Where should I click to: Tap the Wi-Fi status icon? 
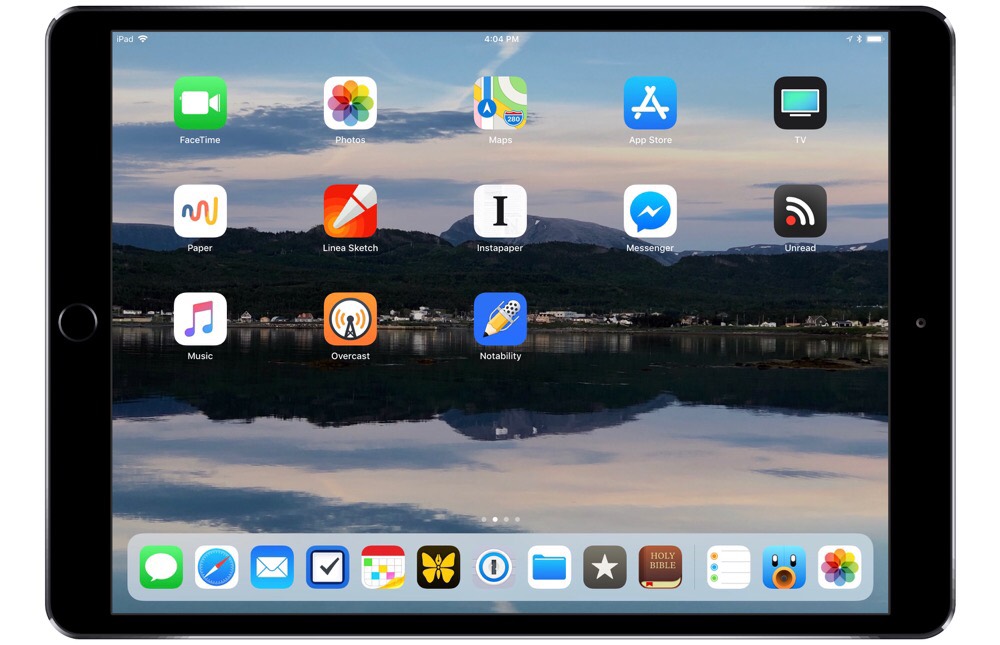(x=143, y=39)
